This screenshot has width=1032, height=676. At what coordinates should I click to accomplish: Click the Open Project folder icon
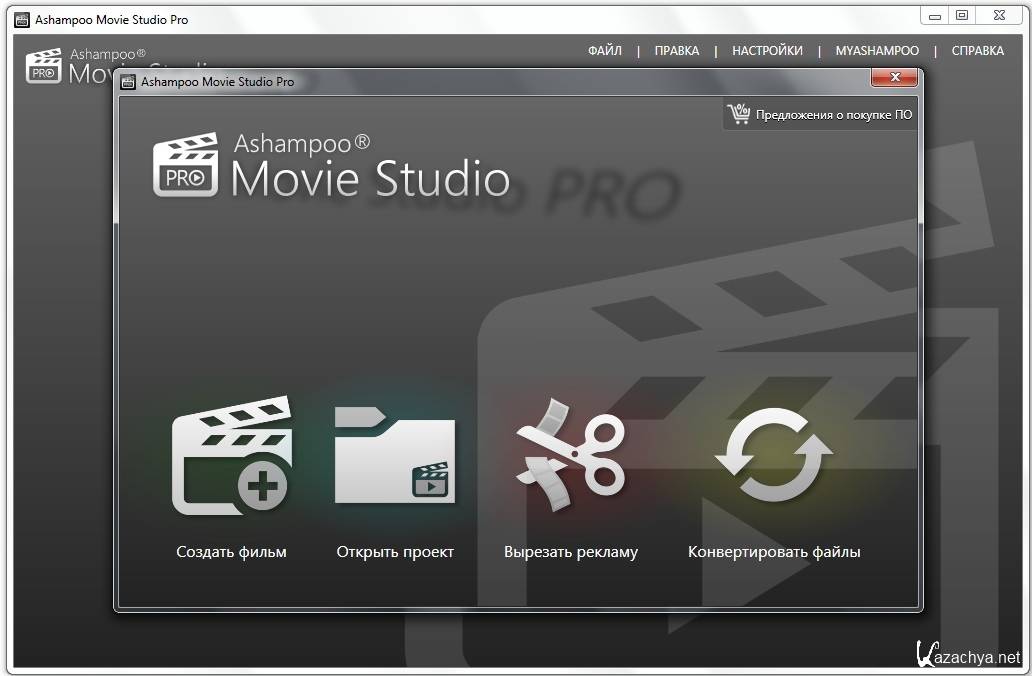click(x=394, y=456)
